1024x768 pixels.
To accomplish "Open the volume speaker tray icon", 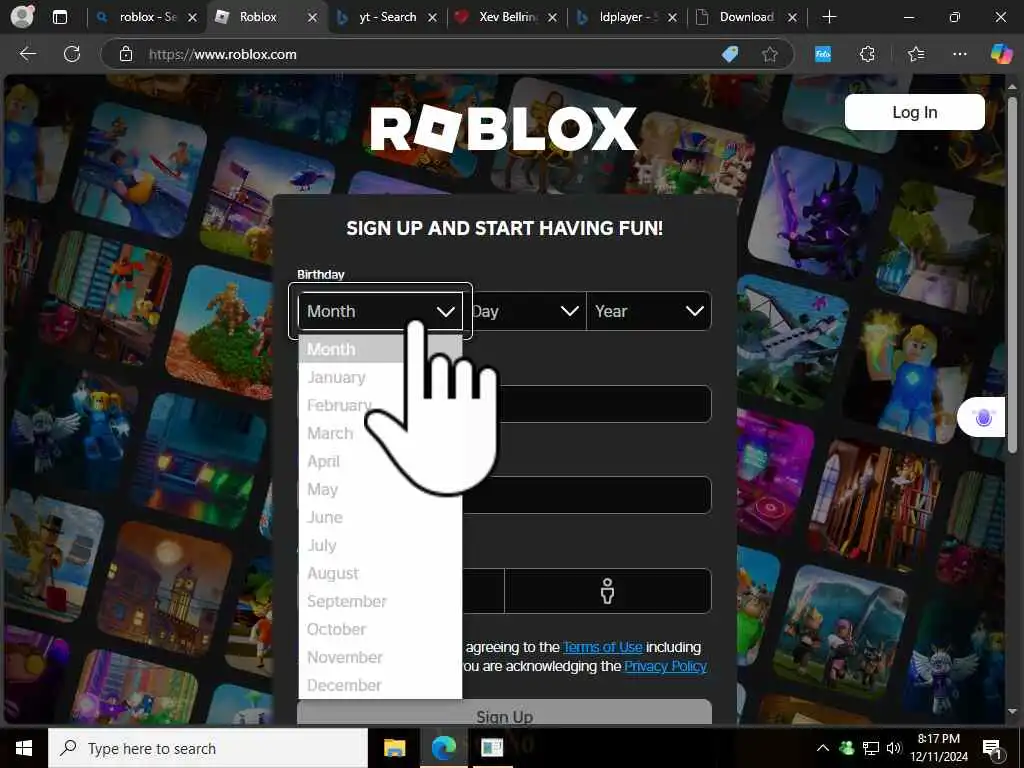I will 894,748.
